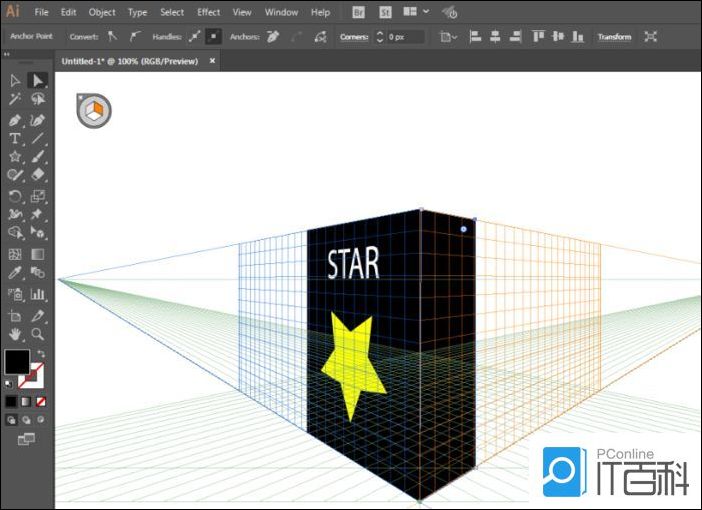Select the Star shape tool

(x=16, y=157)
